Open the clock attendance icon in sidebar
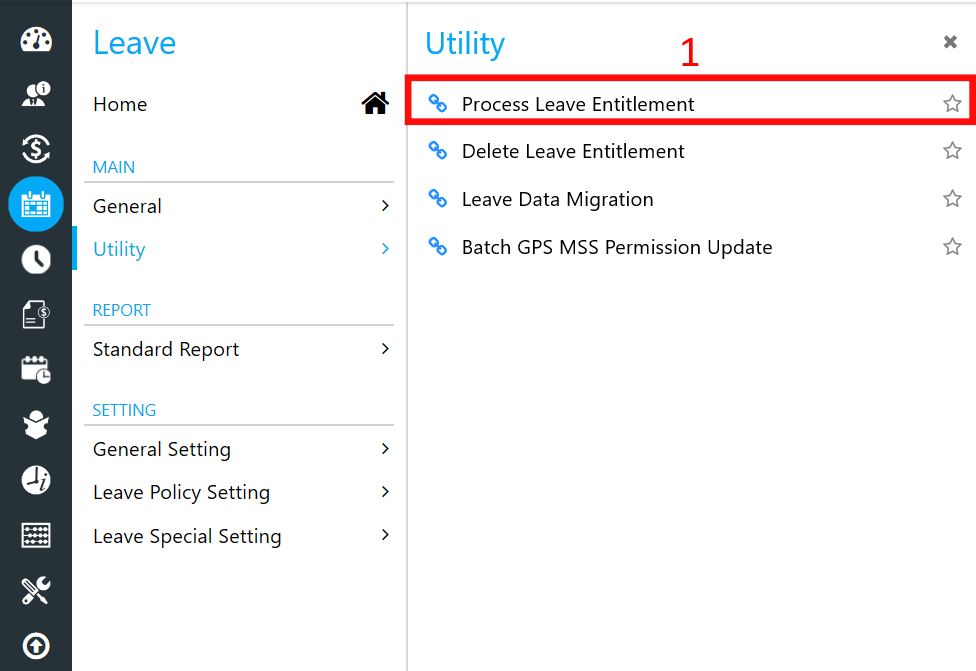 [x=36, y=260]
